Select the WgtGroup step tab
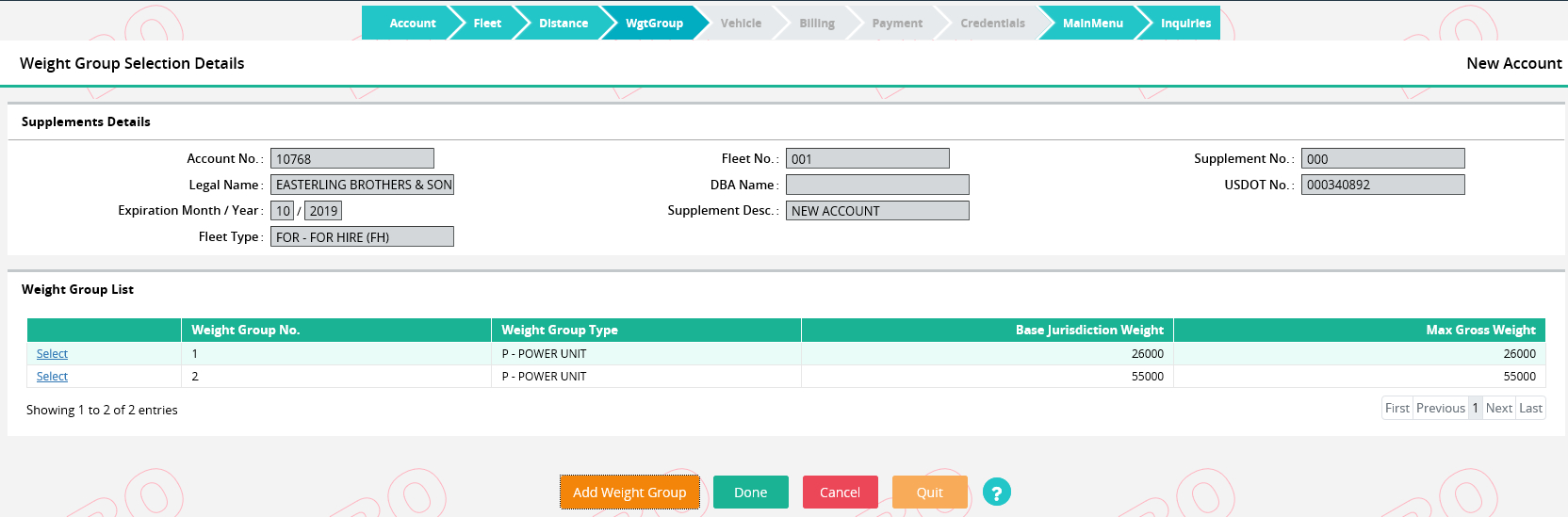The image size is (1568, 517). [654, 24]
